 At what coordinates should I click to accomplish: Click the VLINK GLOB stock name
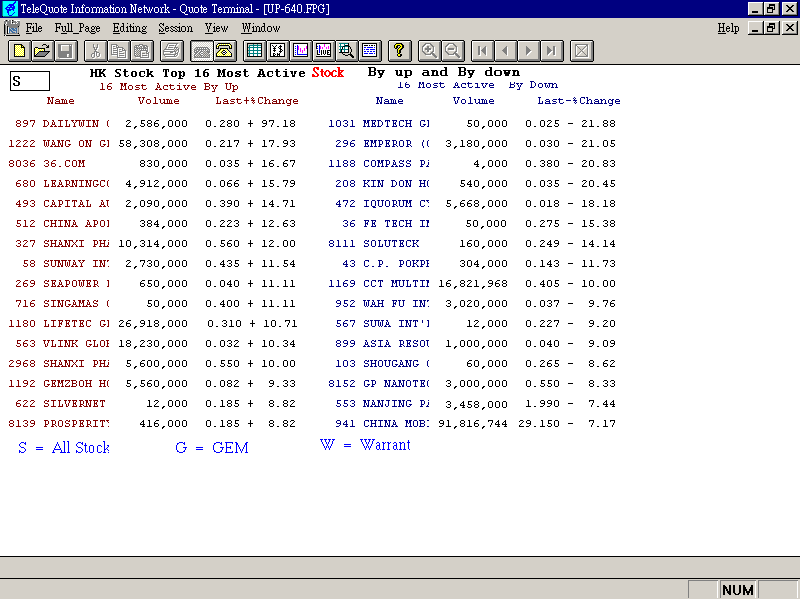76,343
